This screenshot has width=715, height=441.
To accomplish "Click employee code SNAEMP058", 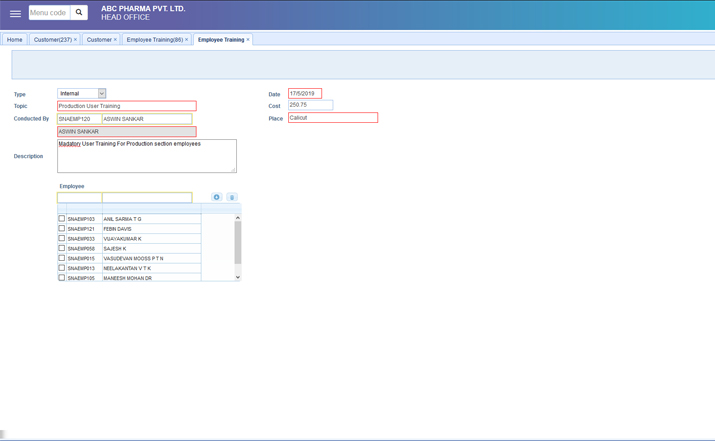I will click(81, 249).
